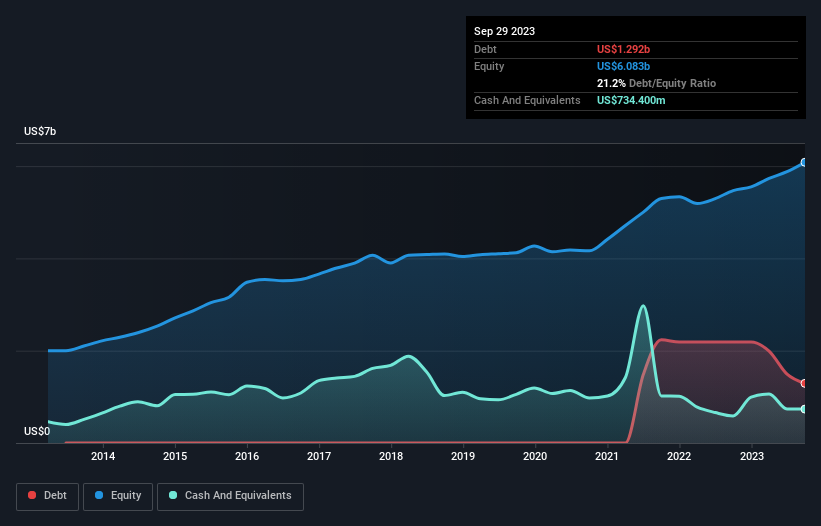Click the 21.2% Debt/Equity Ratio text
The width and height of the screenshot is (821, 526).
(656, 83)
